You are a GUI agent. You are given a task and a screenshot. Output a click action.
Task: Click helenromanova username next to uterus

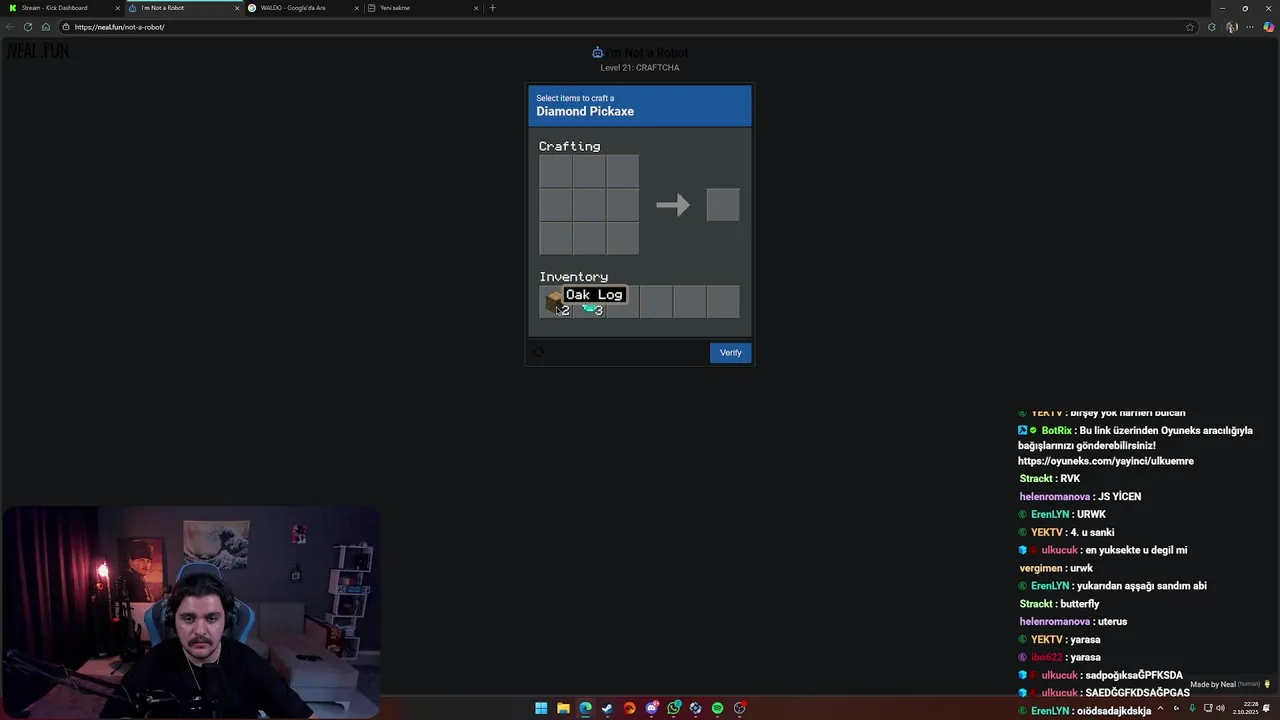1054,621
